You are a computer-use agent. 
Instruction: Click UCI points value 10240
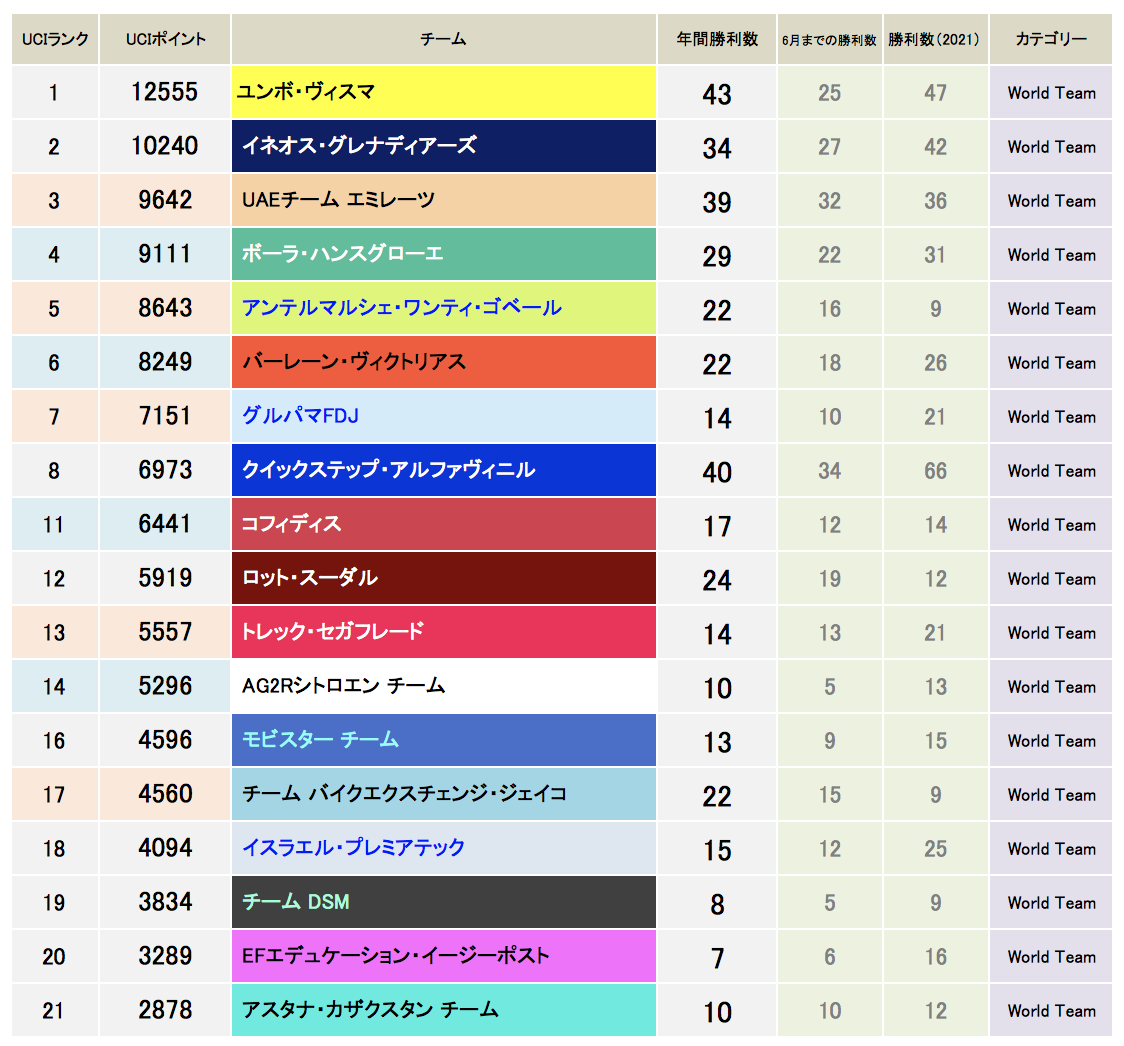(x=165, y=146)
